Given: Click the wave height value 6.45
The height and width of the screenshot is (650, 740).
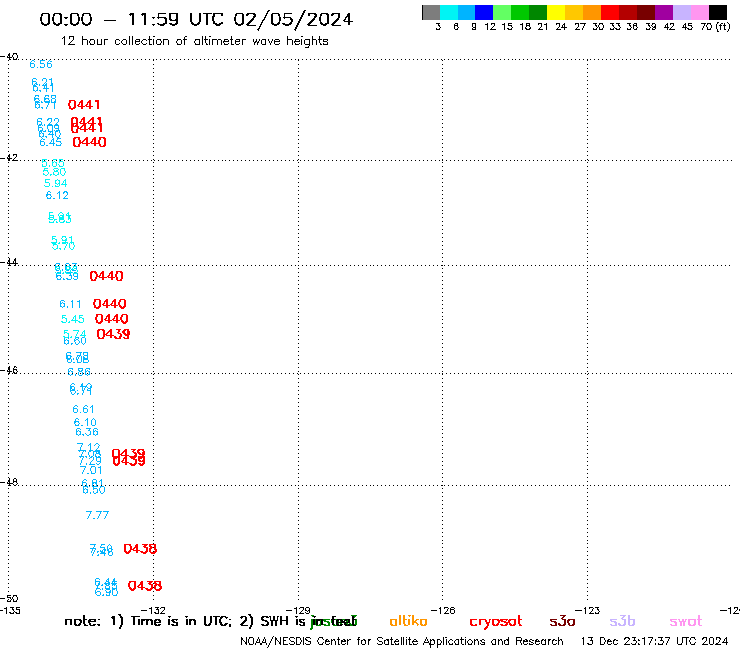Looking at the screenshot, I should click(x=50, y=143).
